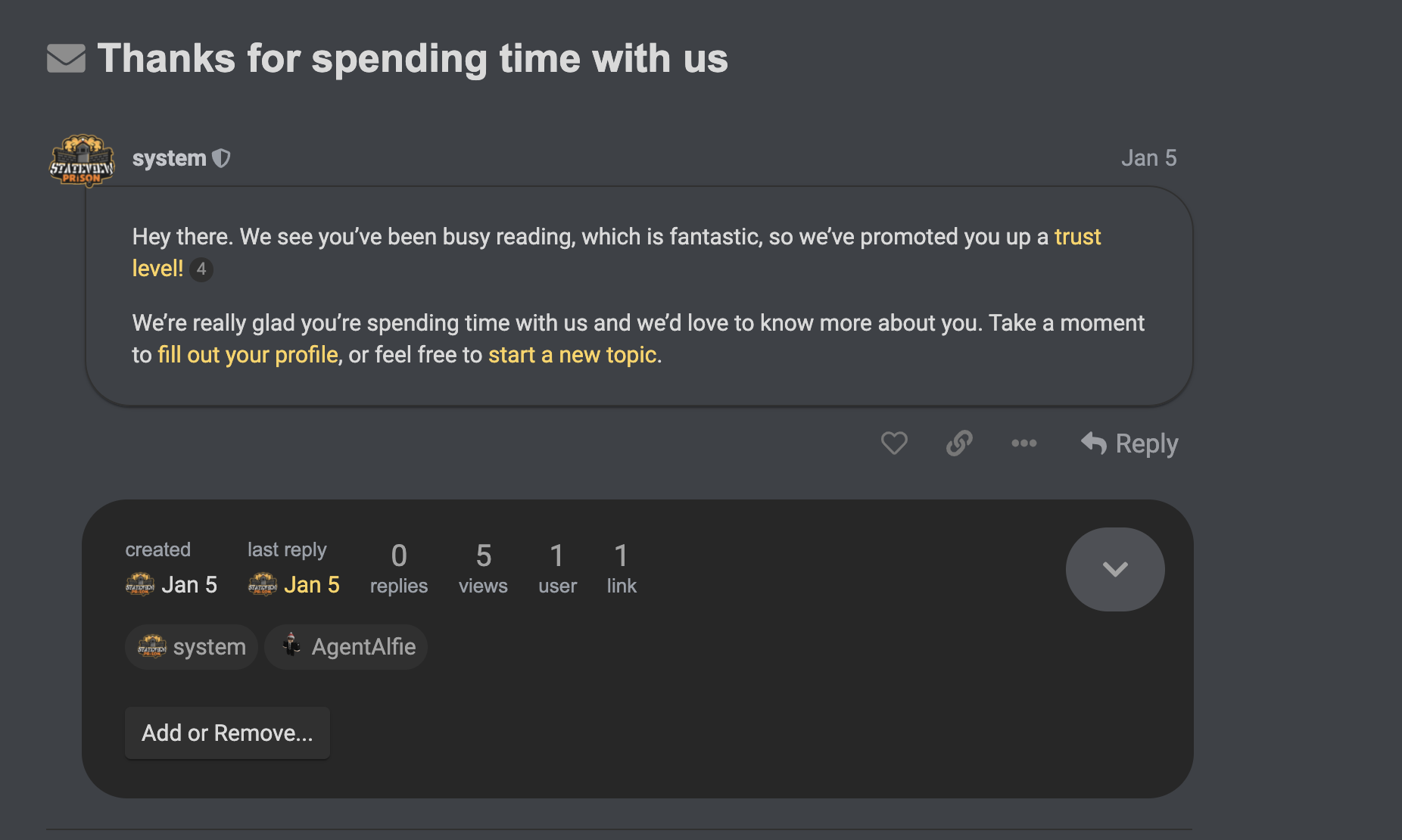
Task: Open the system user avatar
Action: [82, 160]
